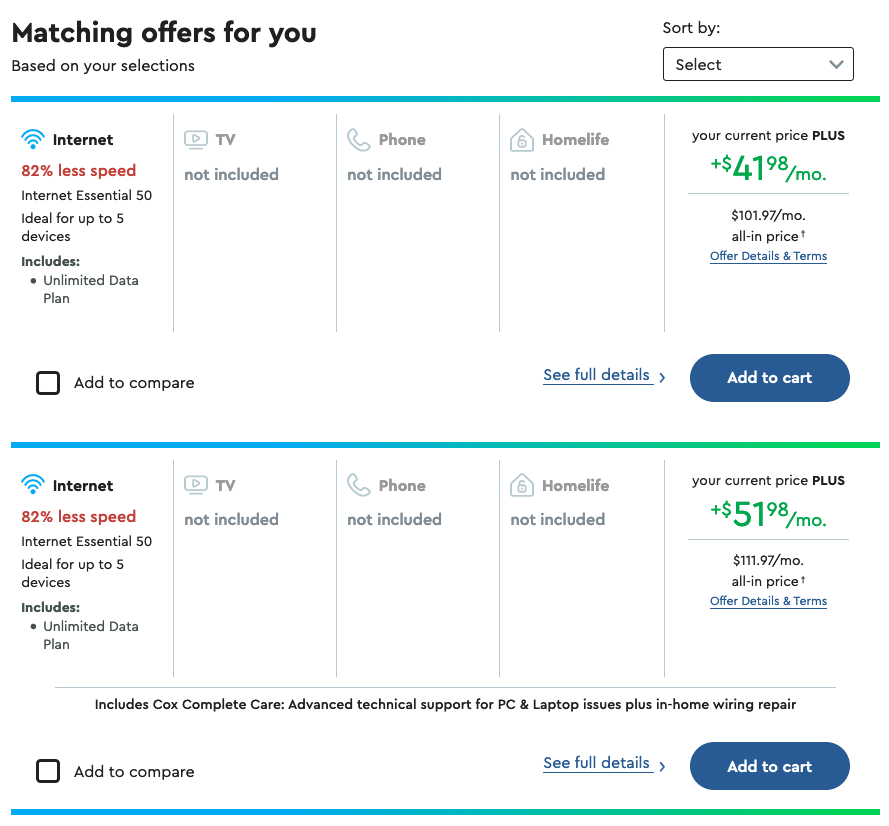Click the Wi-Fi Internet icon in second offer
This screenshot has width=889, height=826.
(x=33, y=486)
